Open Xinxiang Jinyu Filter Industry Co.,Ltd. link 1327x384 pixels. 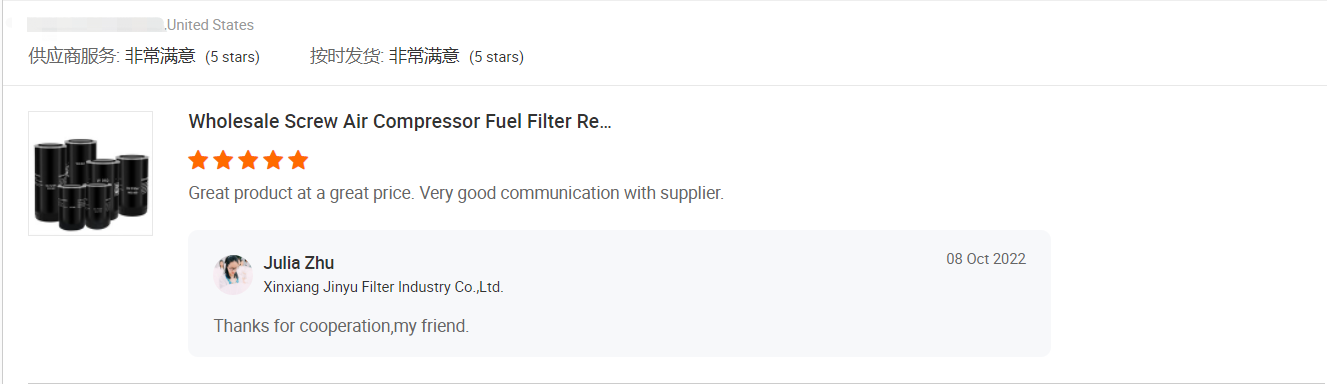click(x=383, y=287)
